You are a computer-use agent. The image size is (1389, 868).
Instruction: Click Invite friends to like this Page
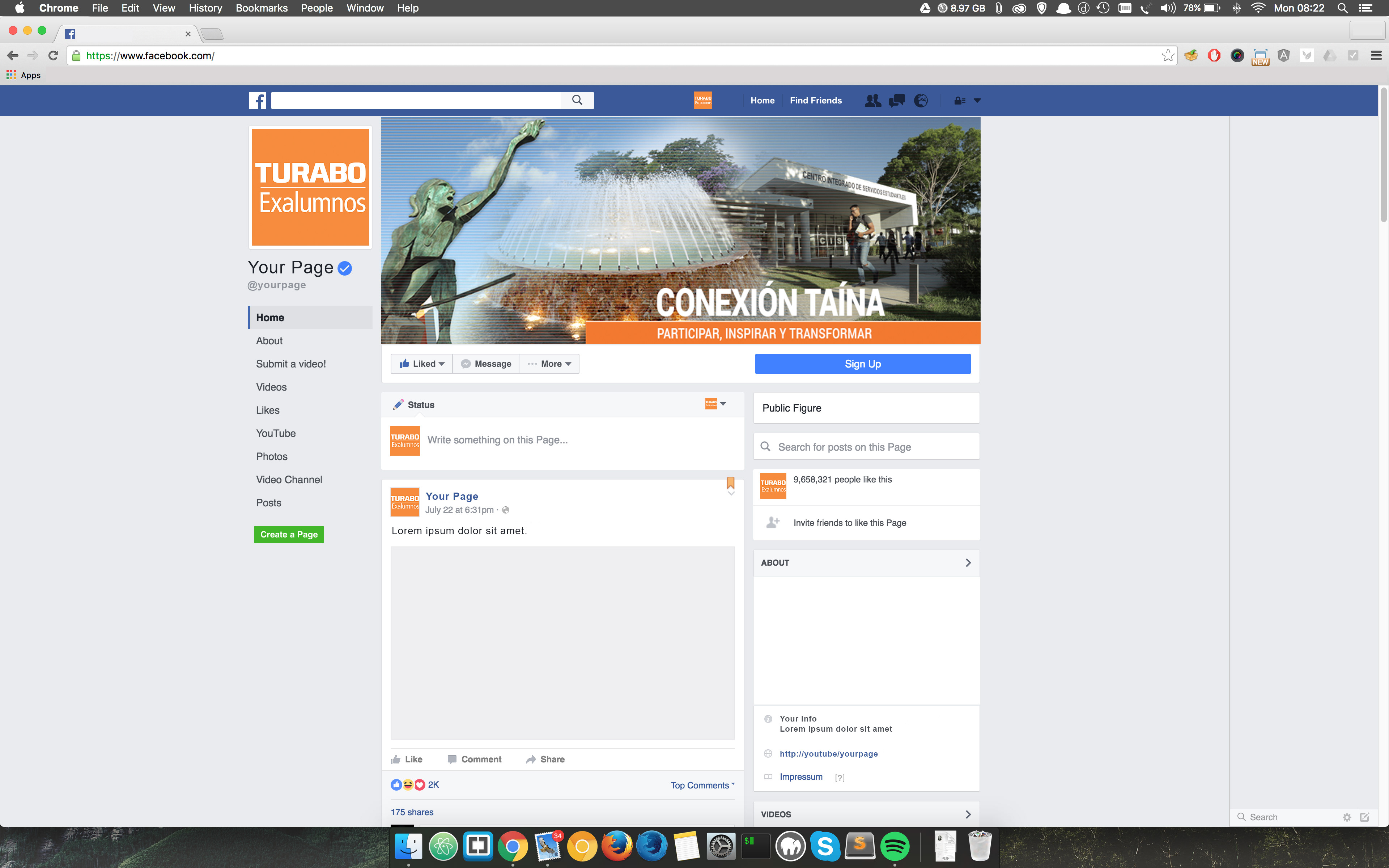[849, 523]
